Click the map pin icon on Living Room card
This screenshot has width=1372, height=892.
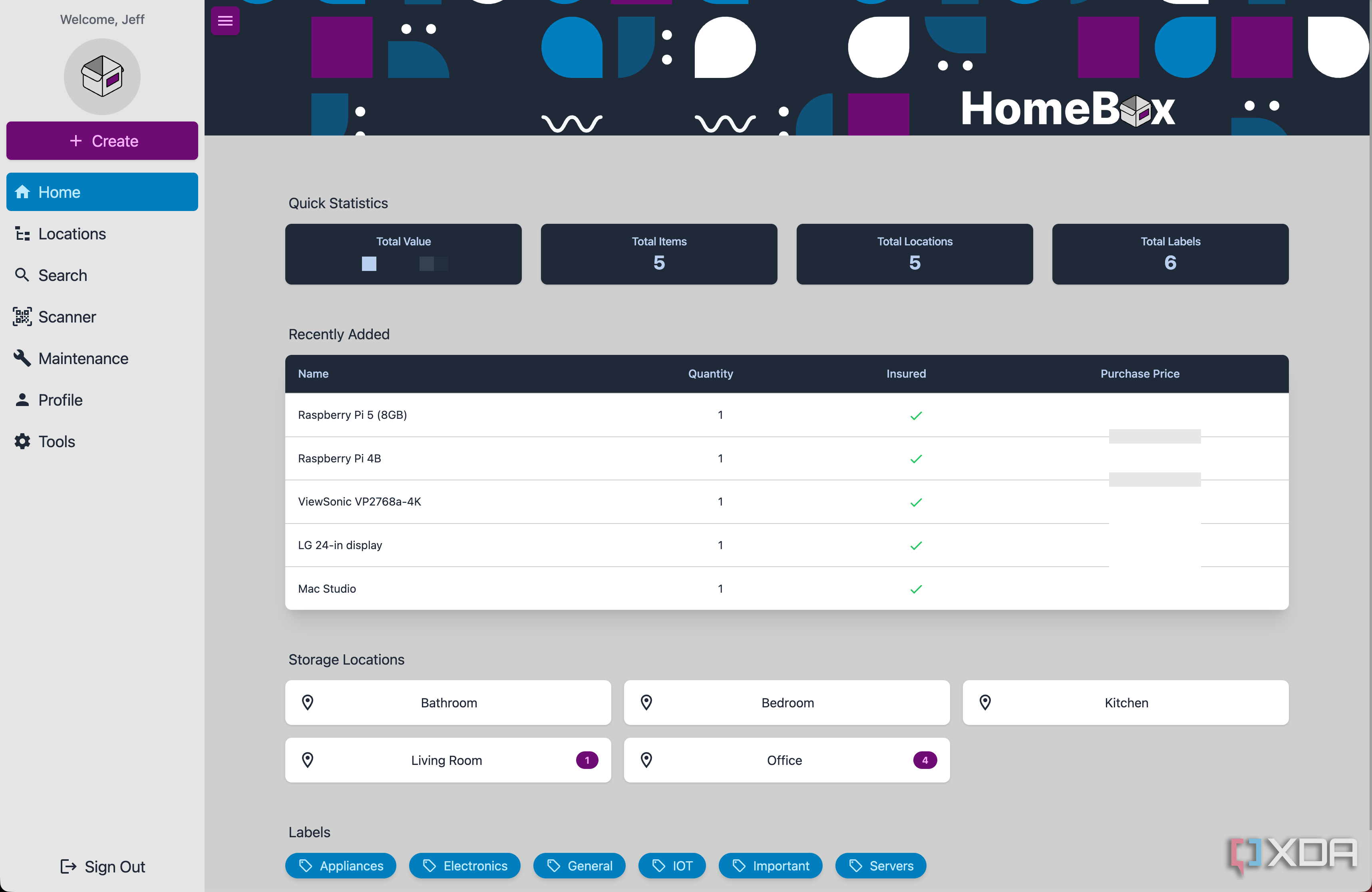point(308,760)
